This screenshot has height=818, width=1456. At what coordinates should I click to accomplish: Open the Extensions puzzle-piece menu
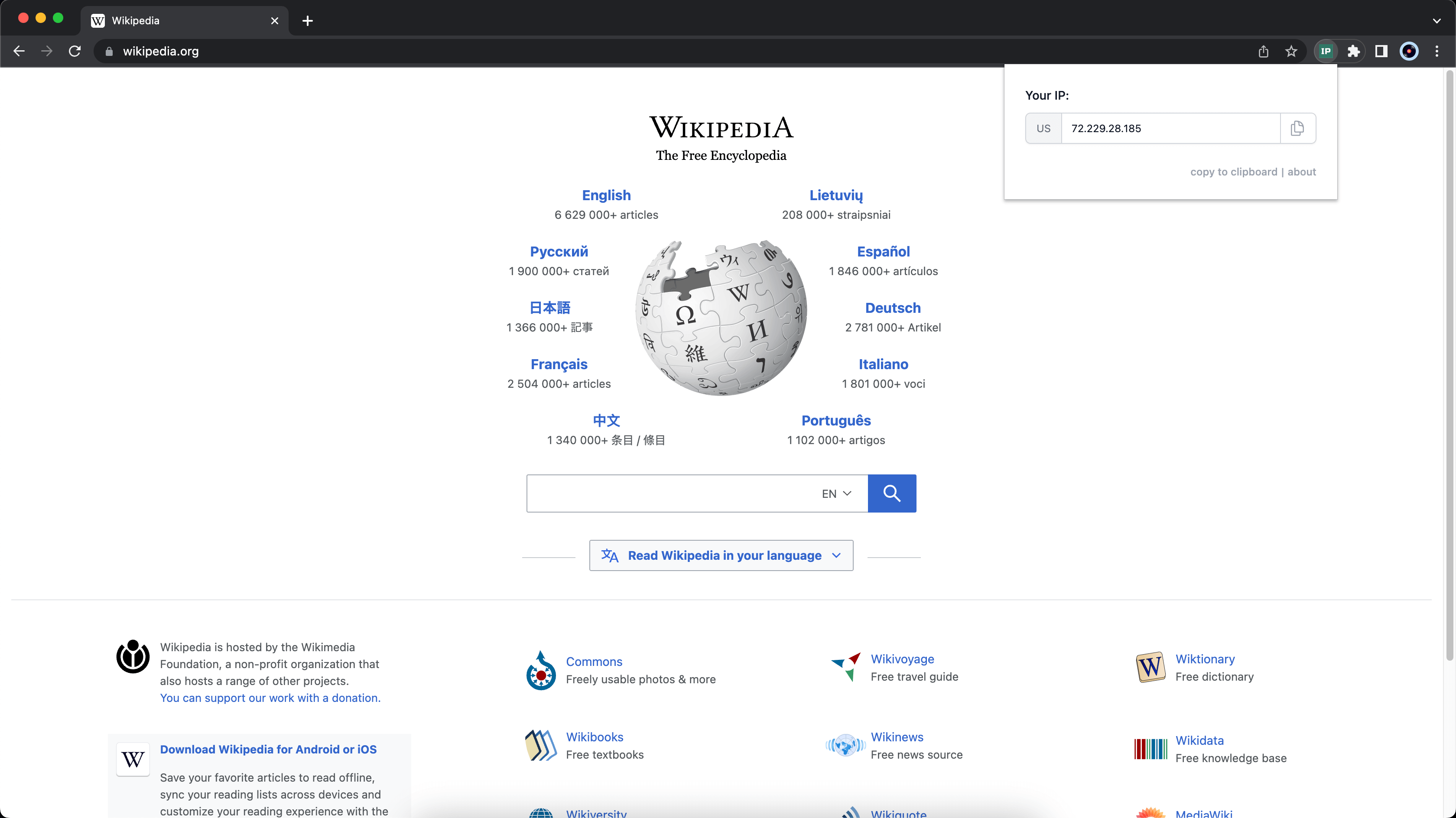tap(1353, 52)
